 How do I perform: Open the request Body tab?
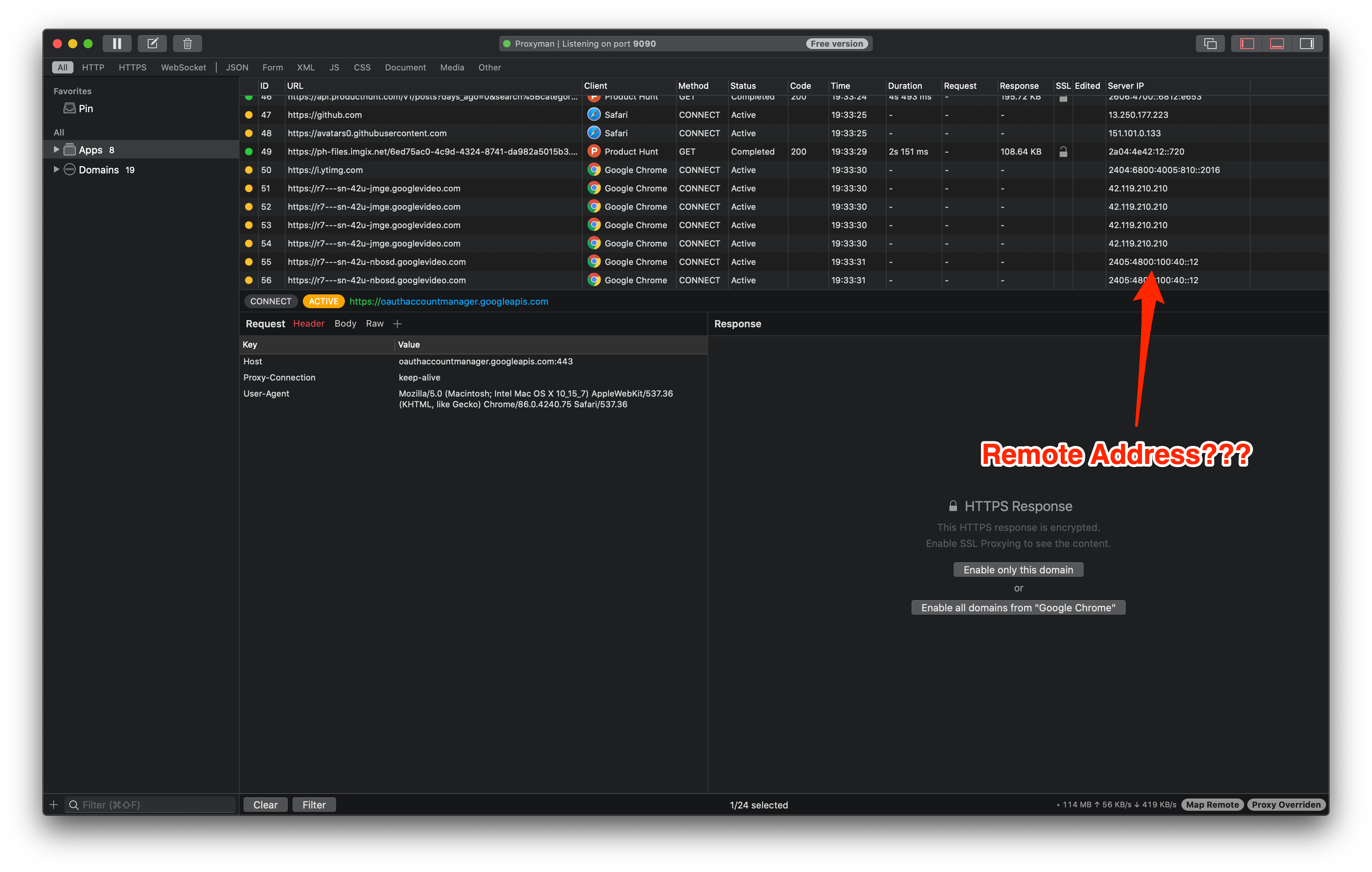click(345, 323)
